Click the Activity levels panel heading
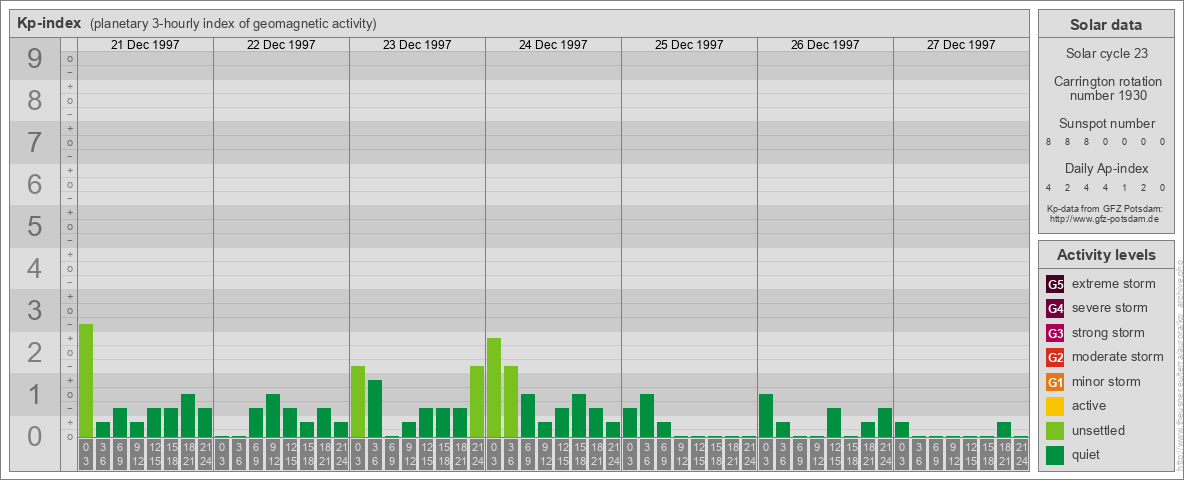 click(1105, 255)
